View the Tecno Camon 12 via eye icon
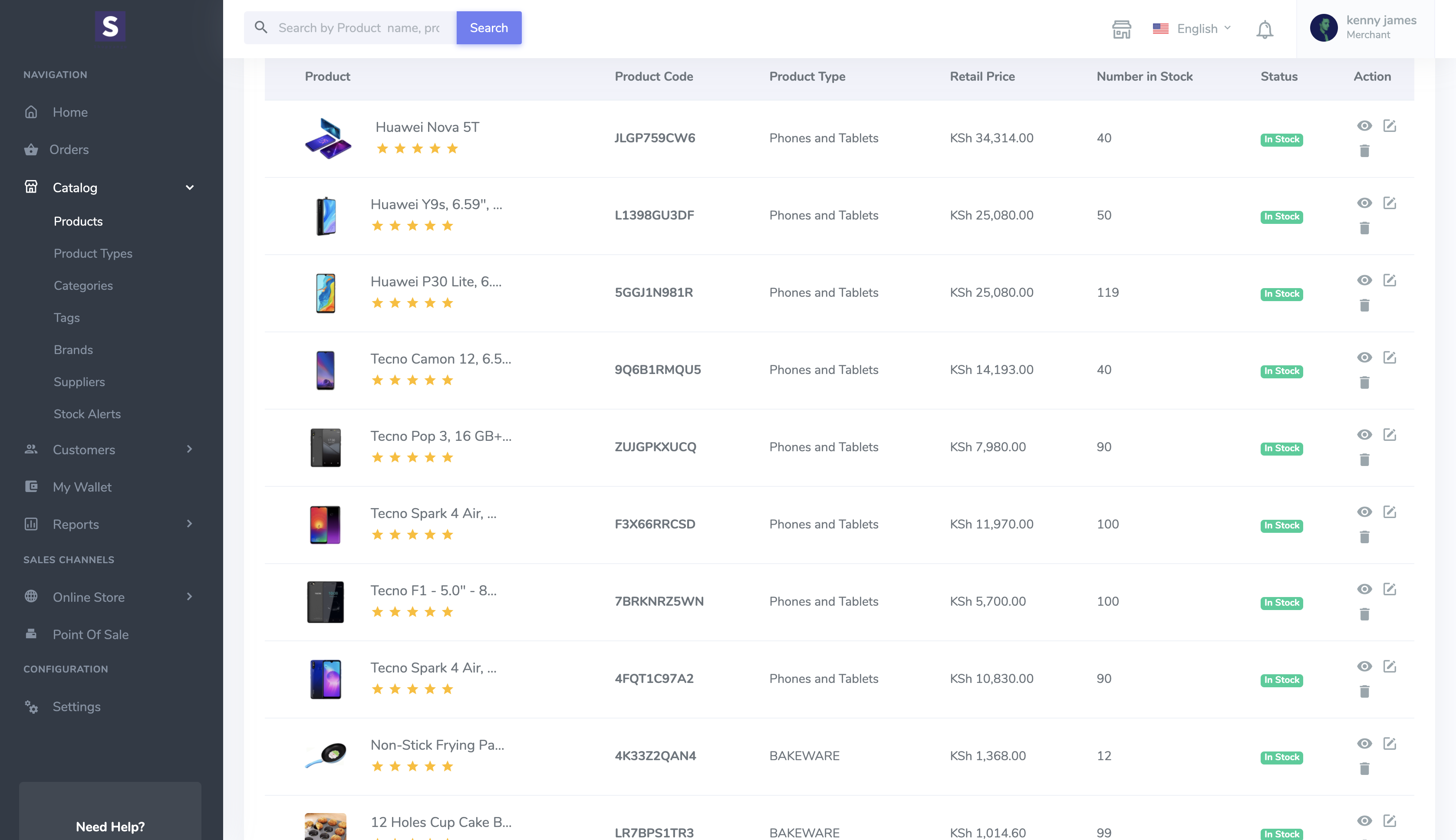Image resolution: width=1456 pixels, height=840 pixels. (1364, 358)
